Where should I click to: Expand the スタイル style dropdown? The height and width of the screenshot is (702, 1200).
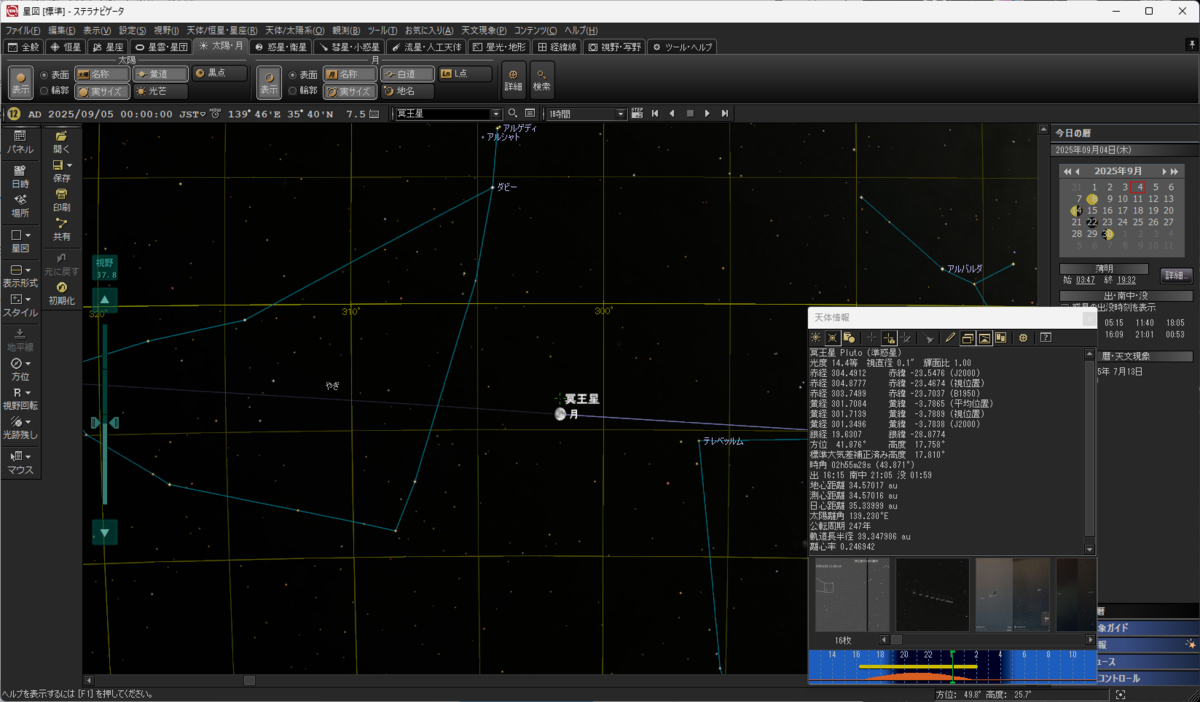(x=28, y=299)
